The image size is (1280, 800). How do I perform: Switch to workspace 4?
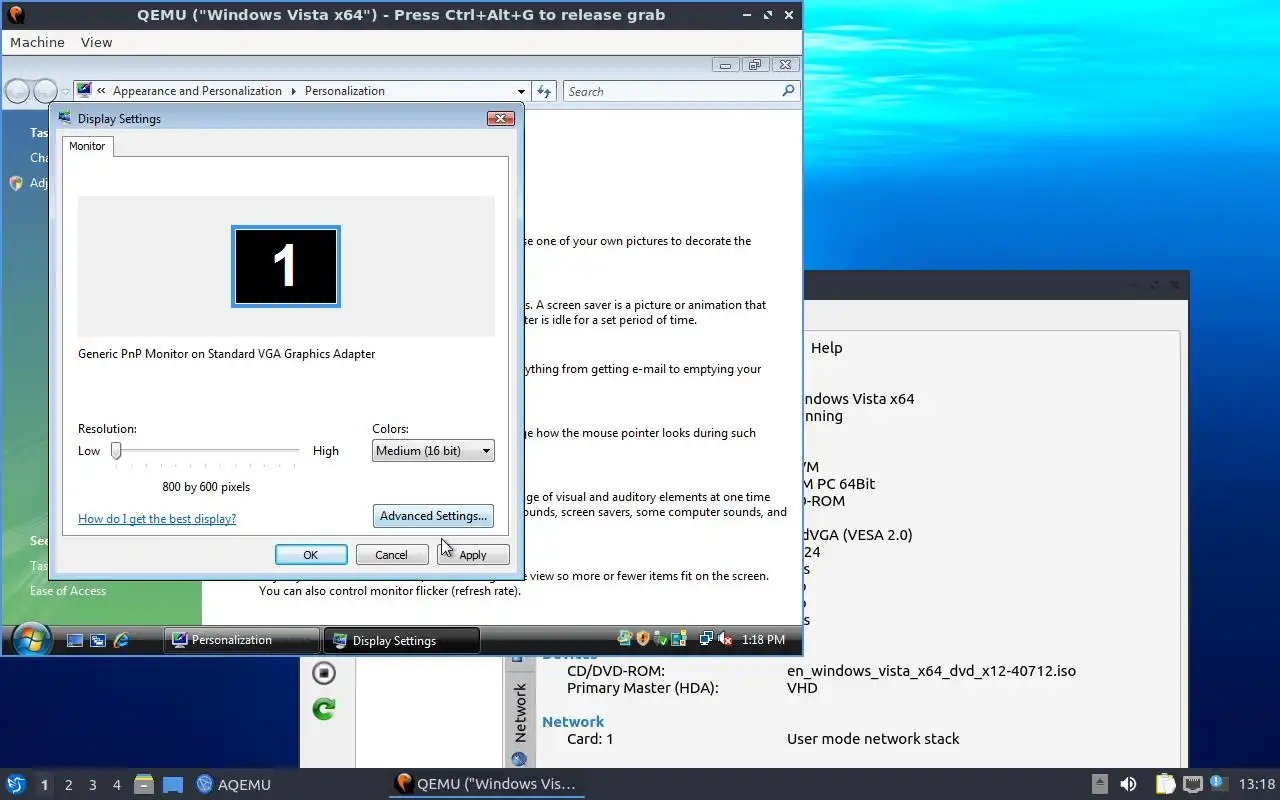[x=117, y=785]
